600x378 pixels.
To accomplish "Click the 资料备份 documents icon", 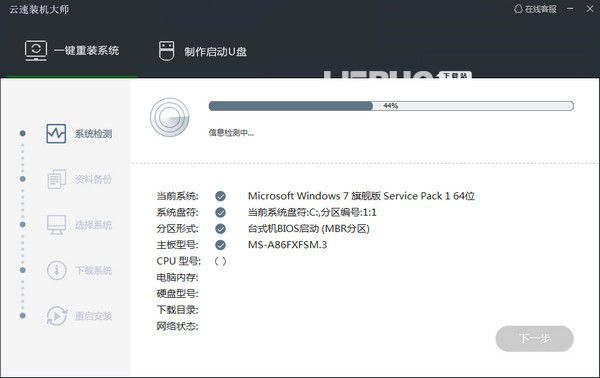I will pyautogui.click(x=57, y=179).
